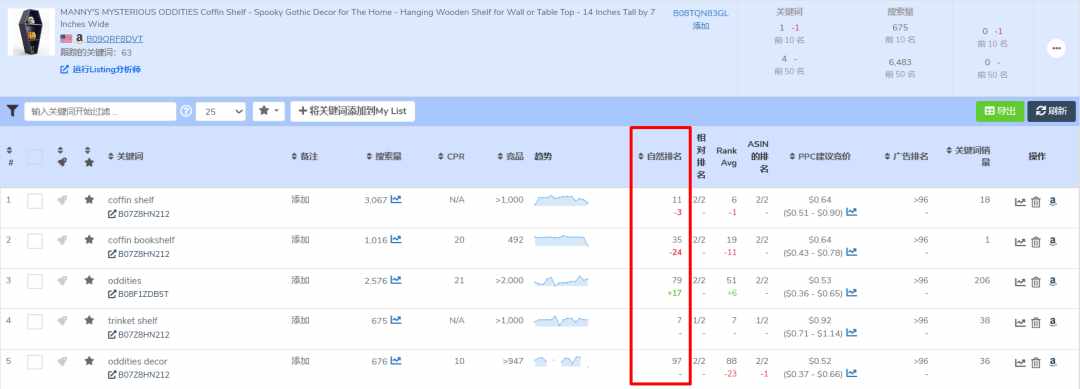Open the star filter dropdown

(x=269, y=111)
